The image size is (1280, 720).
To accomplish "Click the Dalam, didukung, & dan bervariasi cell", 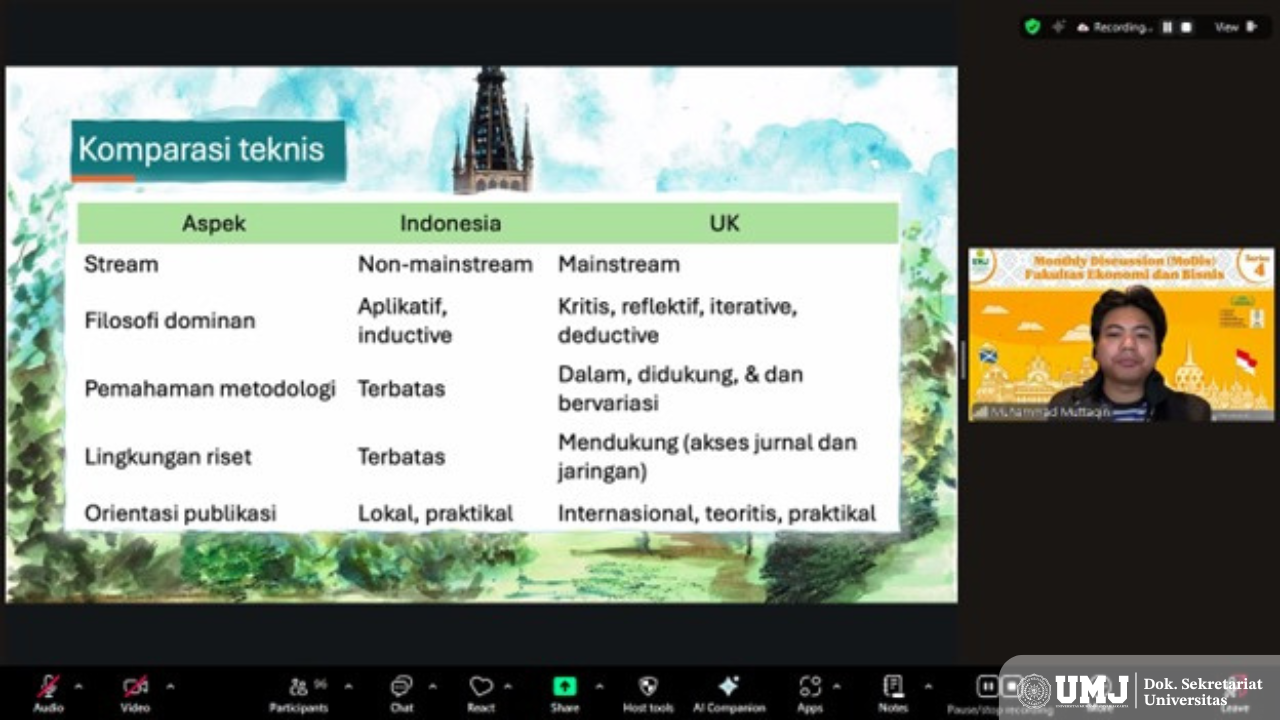I will point(681,388).
